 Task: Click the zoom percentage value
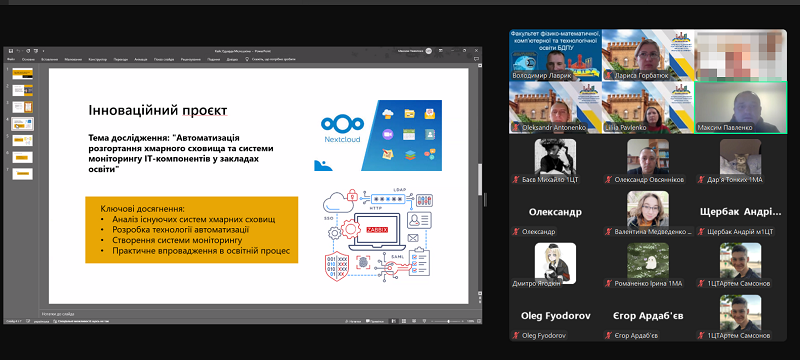[x=470, y=321]
